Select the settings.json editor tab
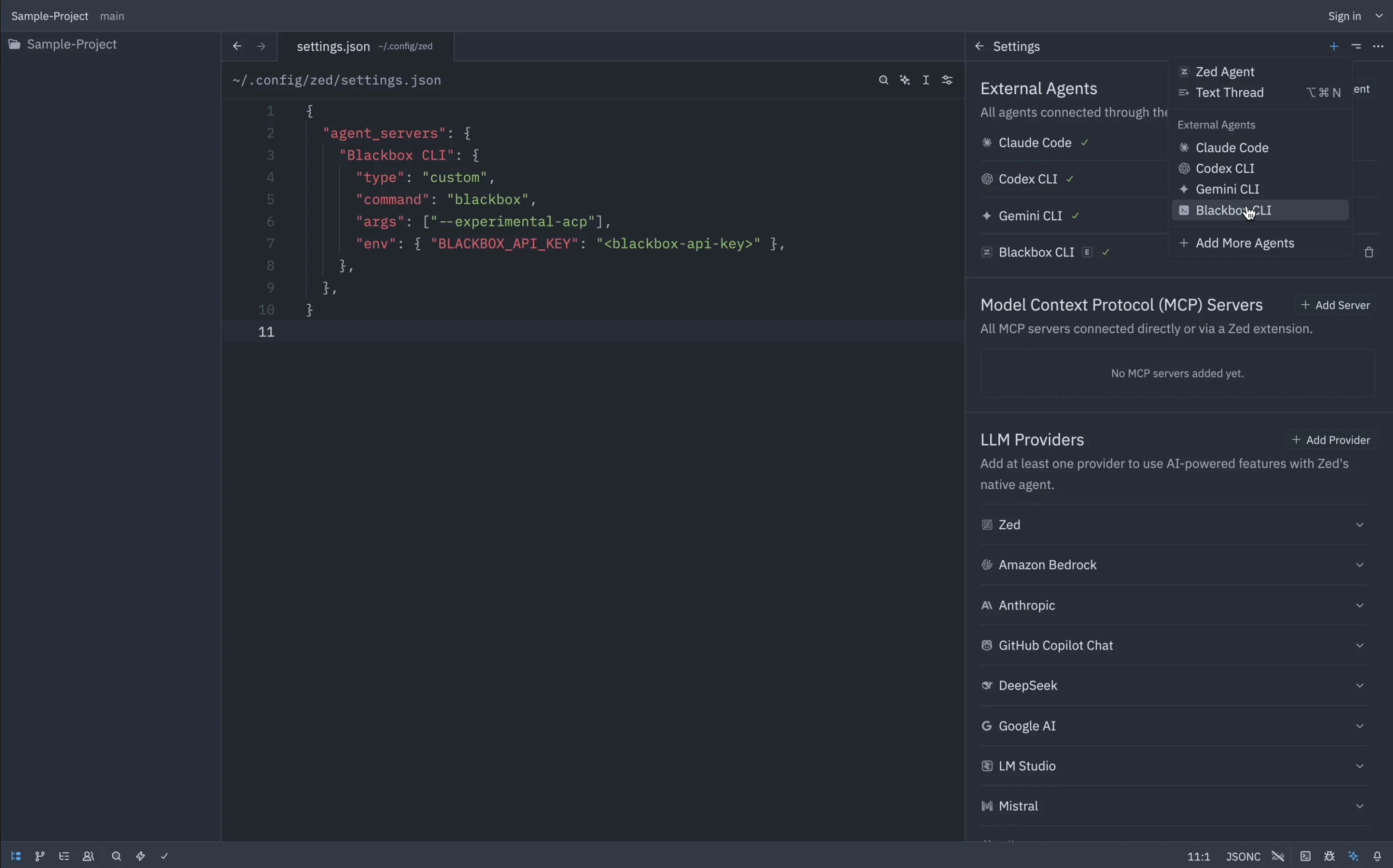This screenshot has height=868, width=1393. tap(365, 46)
